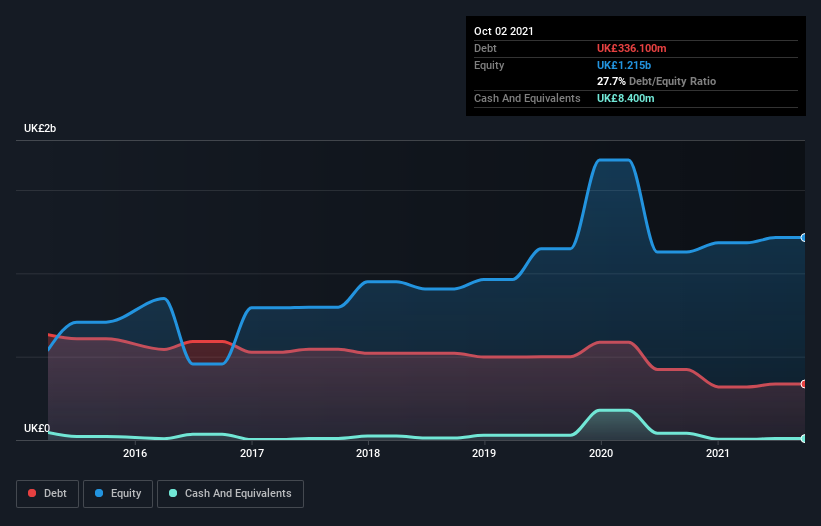Toggle the Debt legend button
This screenshot has width=821, height=526.
coord(47,494)
